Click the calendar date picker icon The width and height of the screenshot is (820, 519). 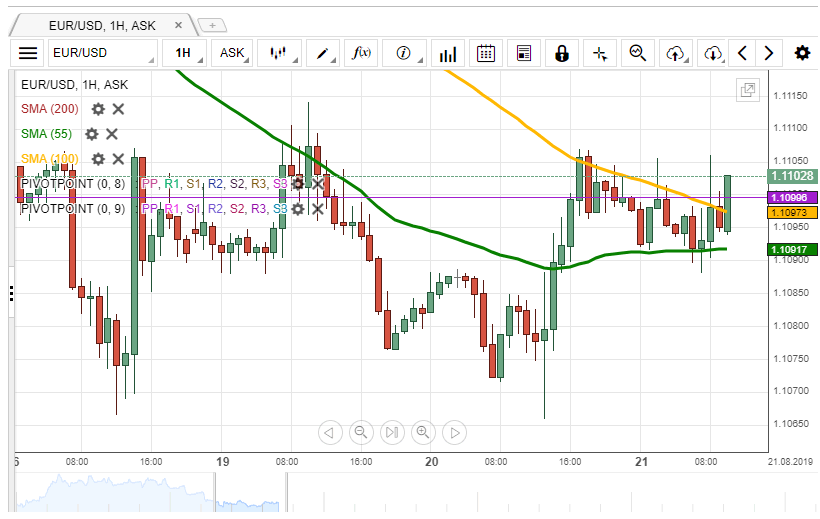(486, 53)
